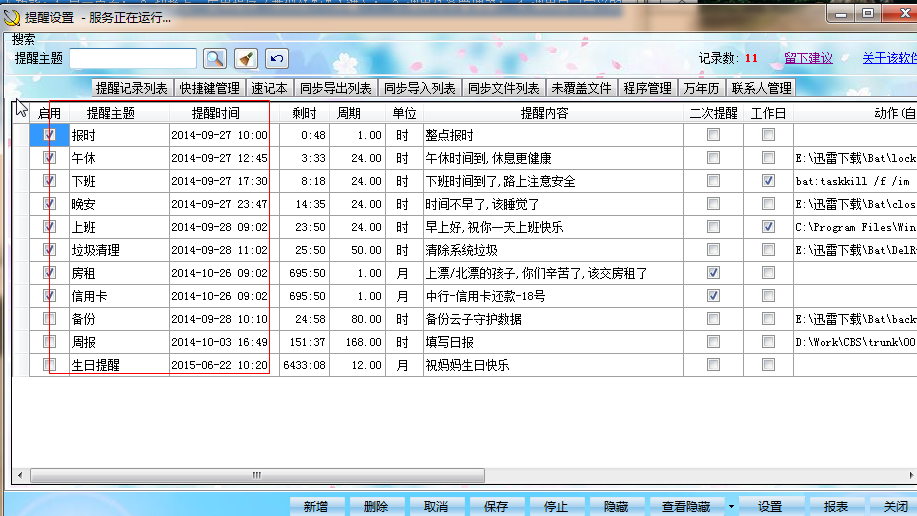917x516 pixels.
Task: Open the 同步文件列表 tab
Action: [504, 88]
